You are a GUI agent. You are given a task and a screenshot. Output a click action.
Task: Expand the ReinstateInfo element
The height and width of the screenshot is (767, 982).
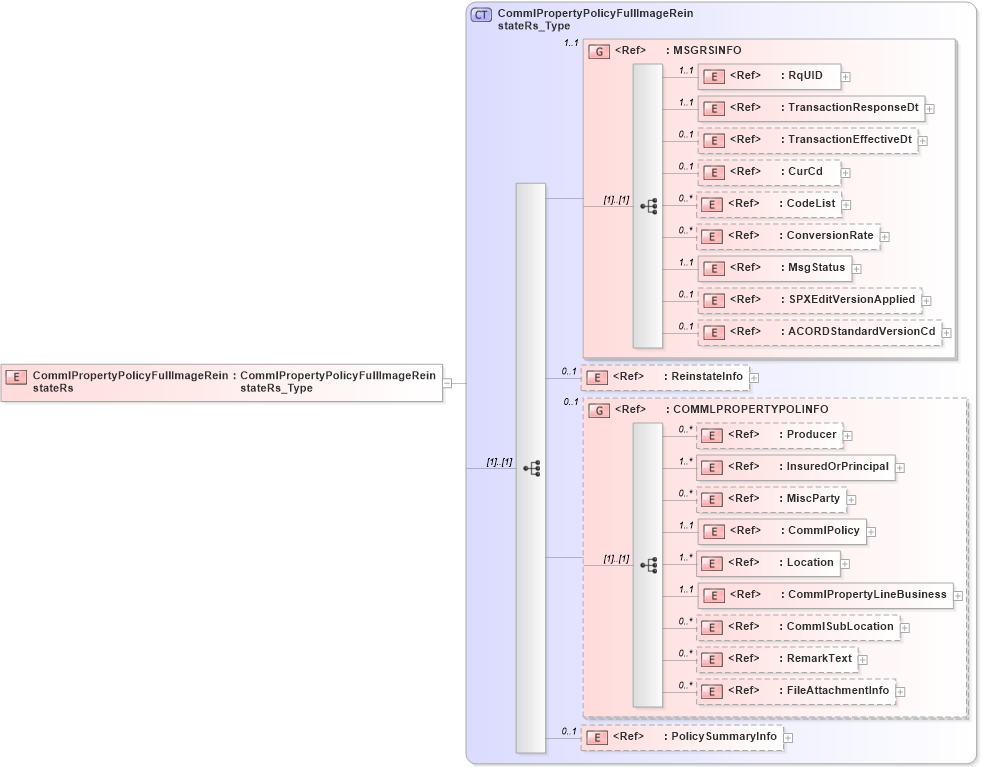point(752,378)
